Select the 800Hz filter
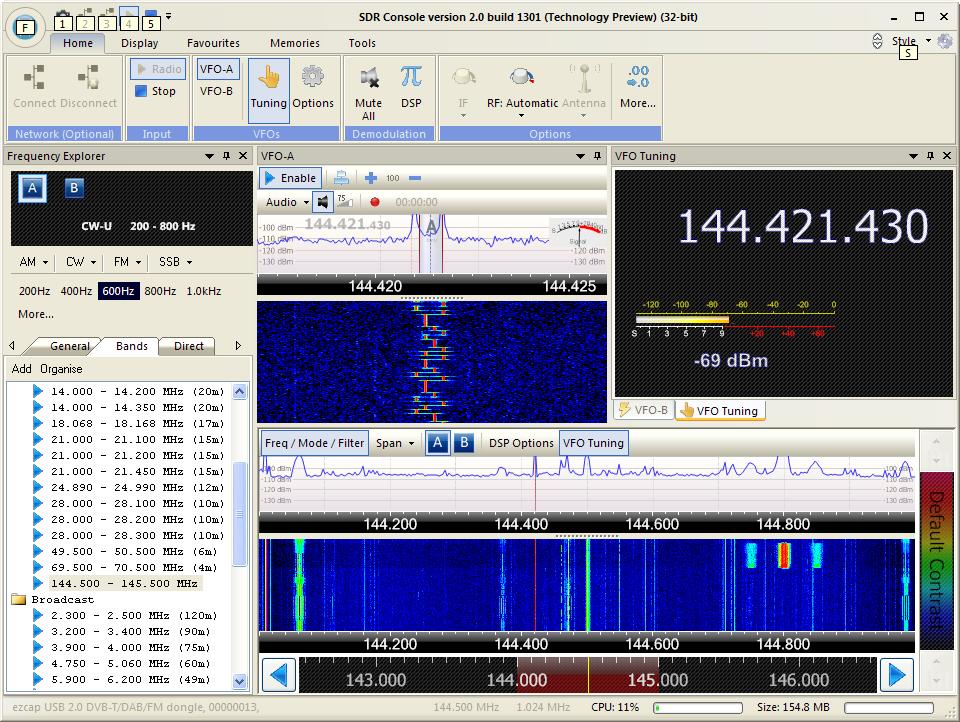This screenshot has width=960, height=722. click(160, 291)
